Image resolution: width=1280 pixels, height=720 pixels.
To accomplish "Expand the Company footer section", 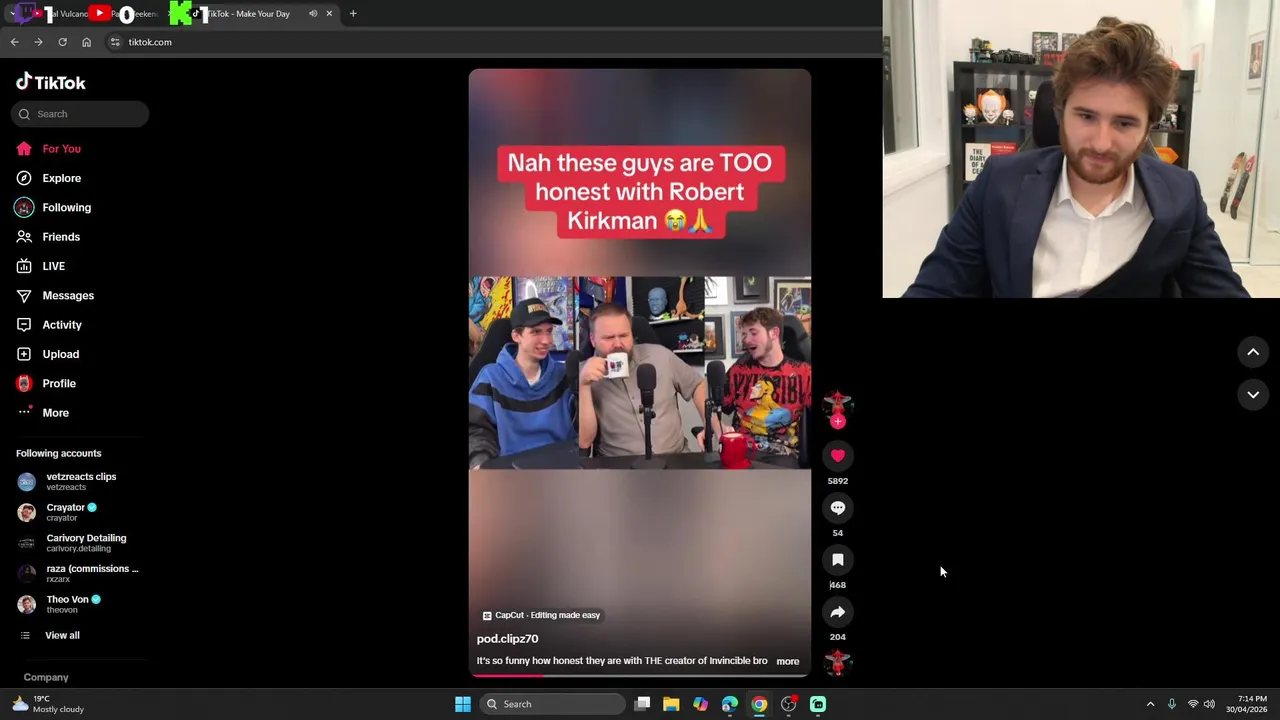I will coord(46,678).
